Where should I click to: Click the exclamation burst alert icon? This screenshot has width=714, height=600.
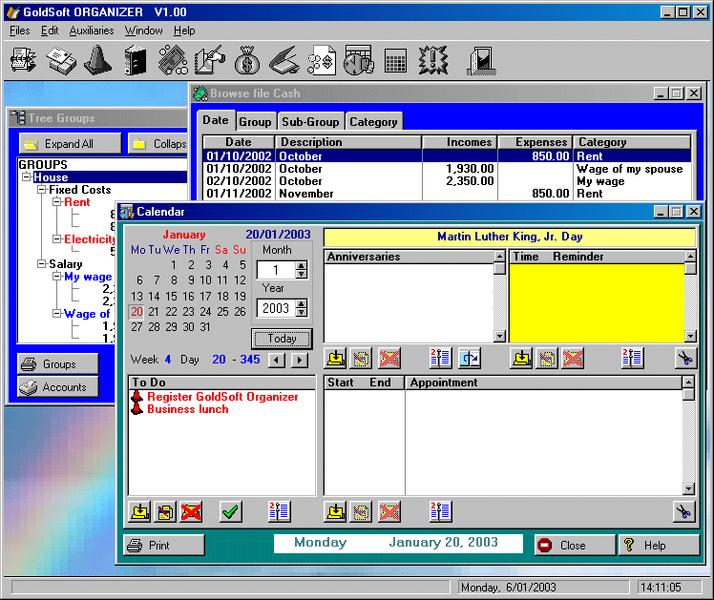click(x=433, y=60)
